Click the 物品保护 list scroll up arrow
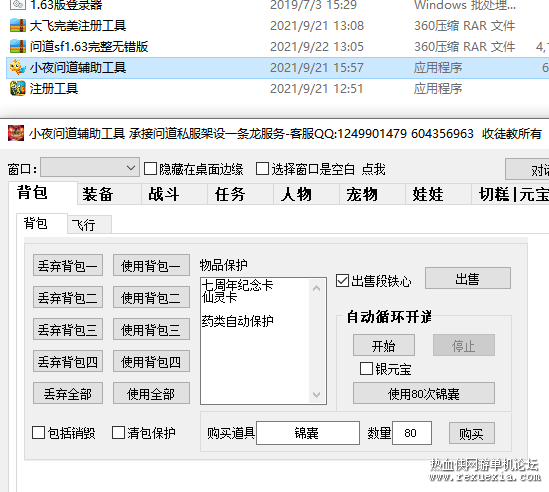The image size is (549, 492). 317,288
